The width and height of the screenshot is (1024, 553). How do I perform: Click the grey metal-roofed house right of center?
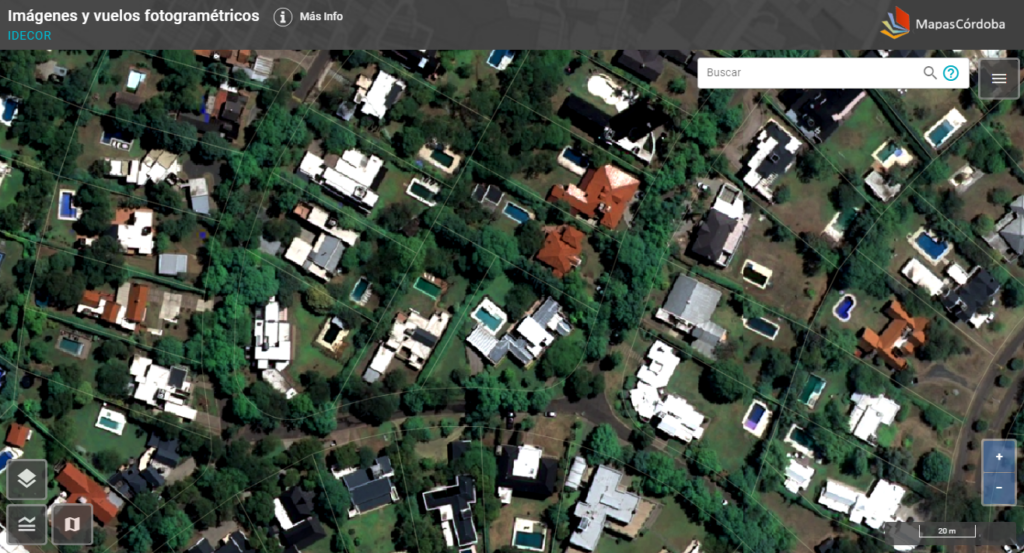(692, 309)
